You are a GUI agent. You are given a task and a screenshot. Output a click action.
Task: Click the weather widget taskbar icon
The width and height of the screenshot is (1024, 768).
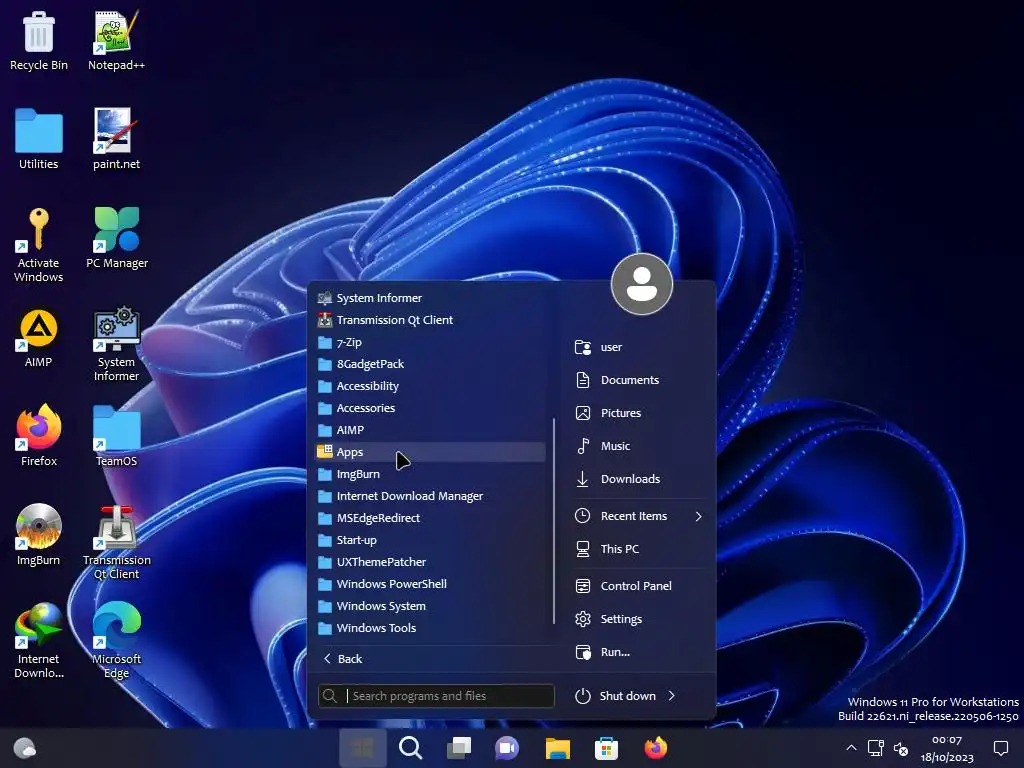(25, 748)
